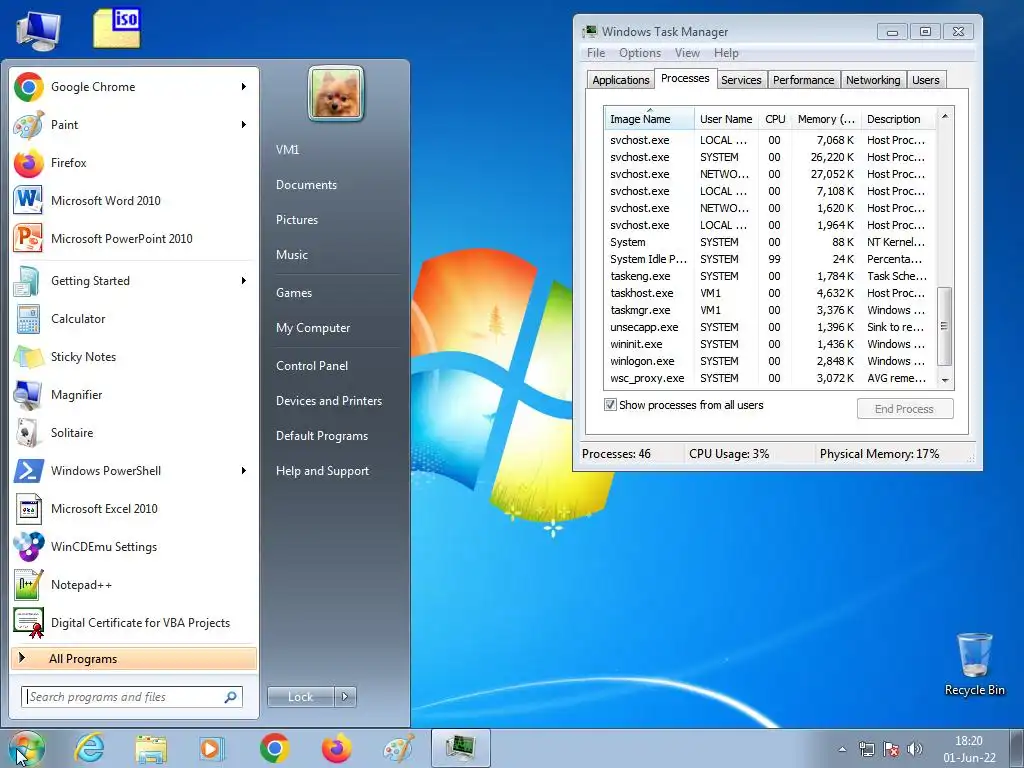Expand Paint recent files arrow
The image size is (1024, 768).
[244, 125]
